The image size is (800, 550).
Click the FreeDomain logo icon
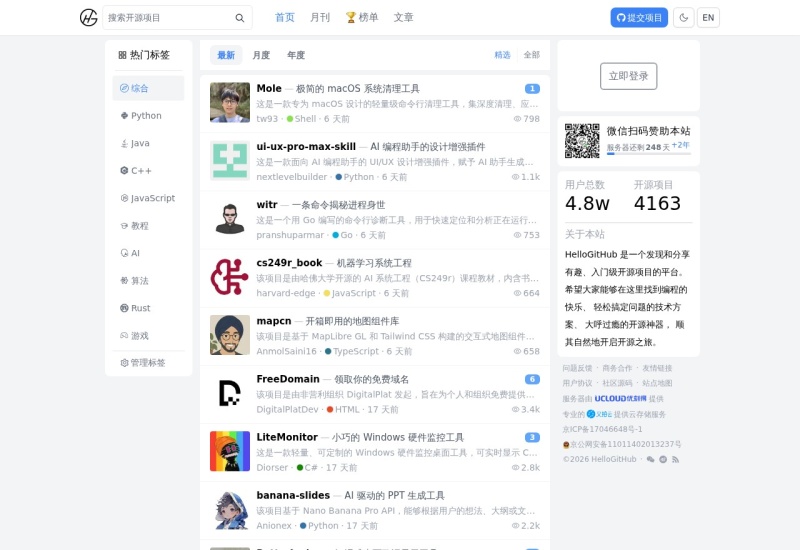pyautogui.click(x=230, y=393)
